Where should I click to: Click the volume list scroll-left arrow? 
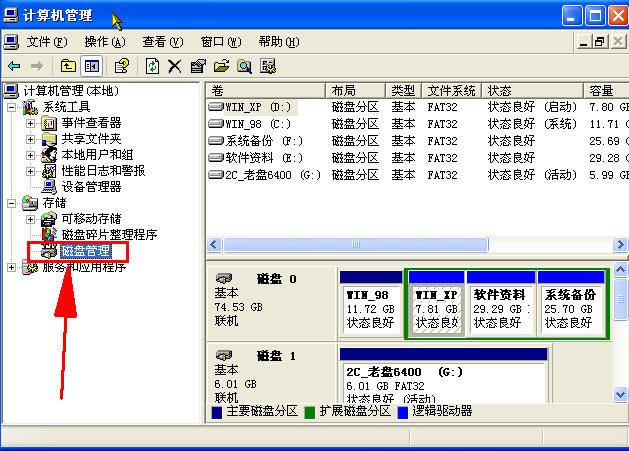[214, 244]
